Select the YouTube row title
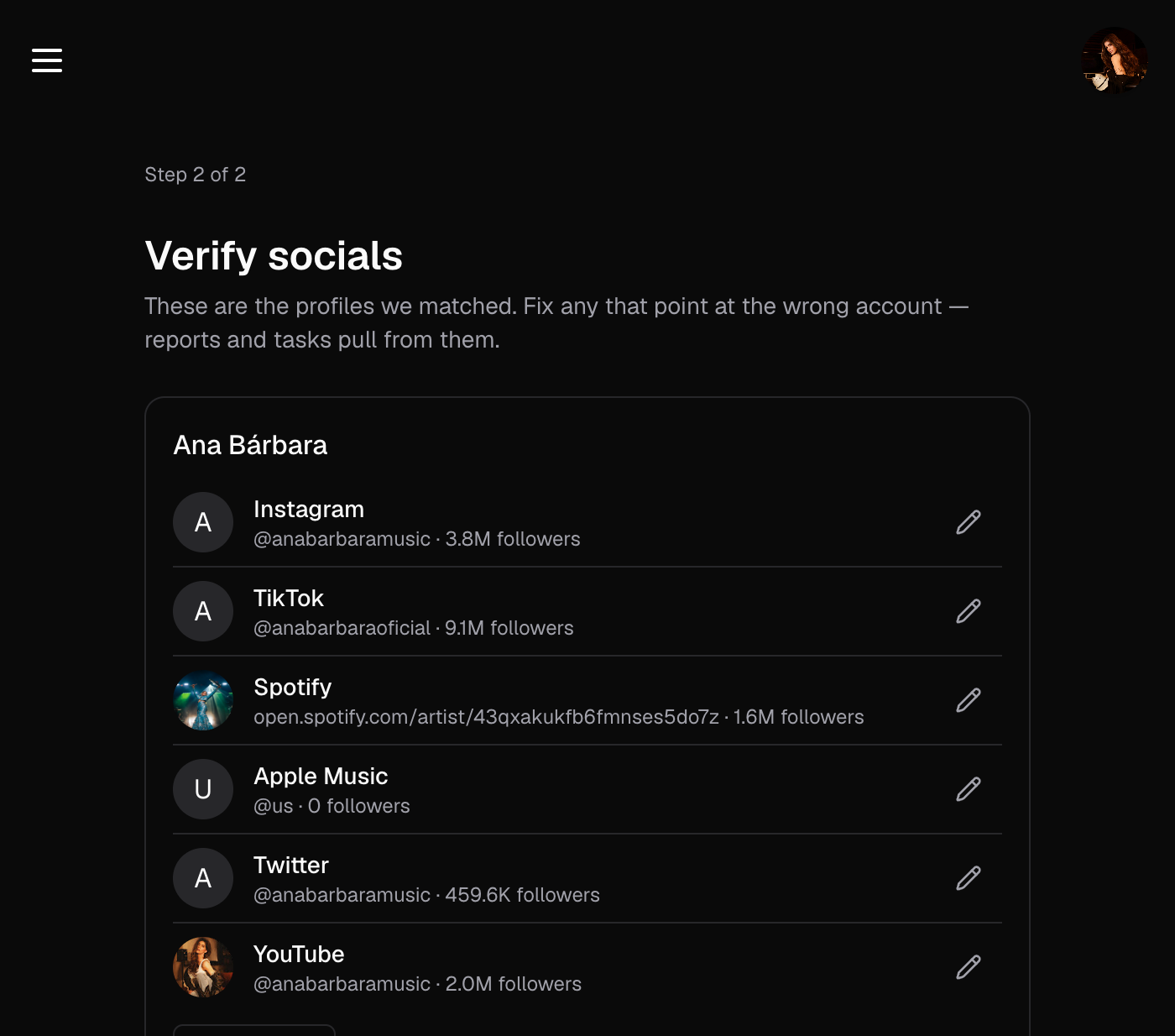The width and height of the screenshot is (1175, 1036). pyautogui.click(x=299, y=954)
